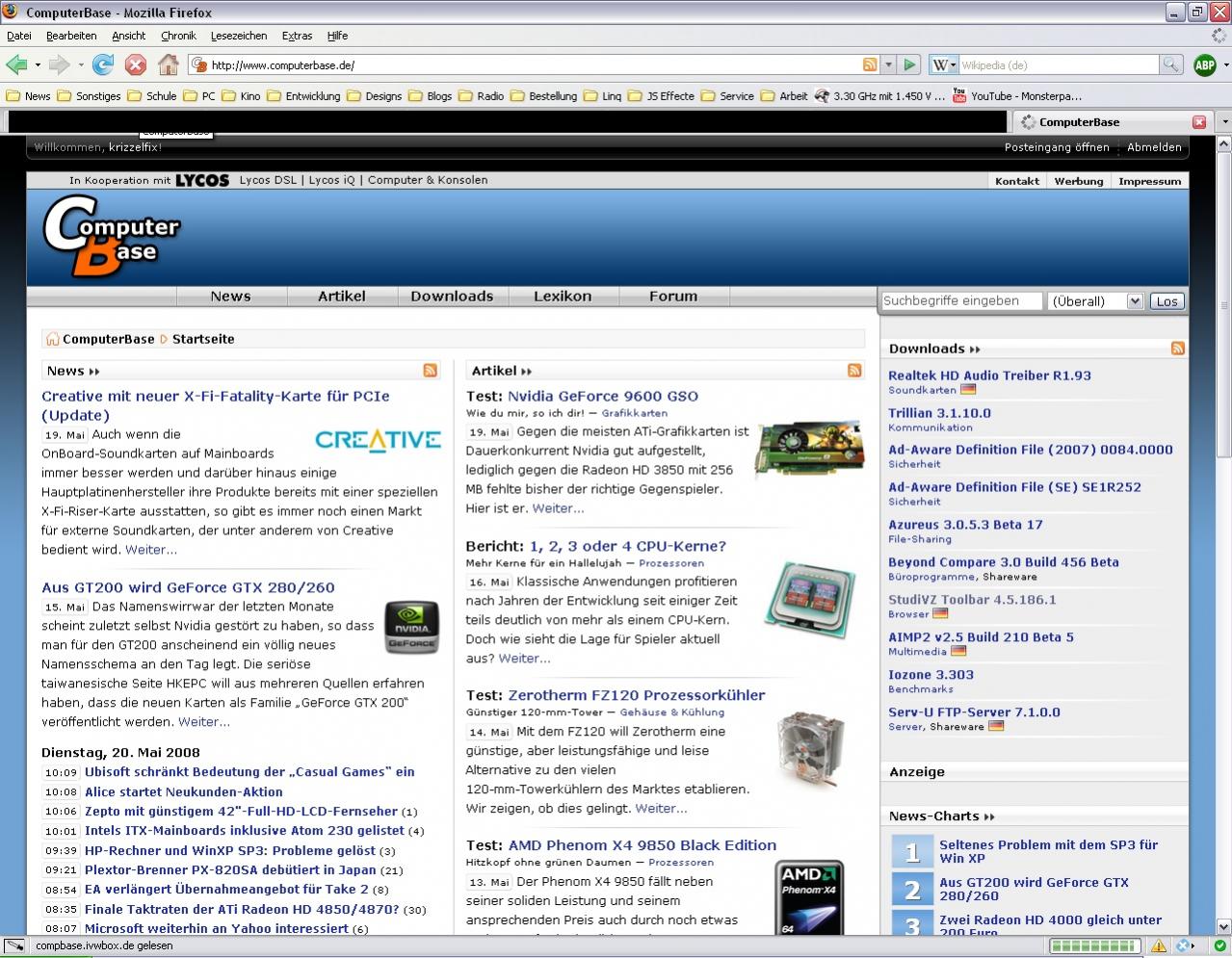Stop loading with the red X button
The image size is (1232, 958).
click(136, 65)
